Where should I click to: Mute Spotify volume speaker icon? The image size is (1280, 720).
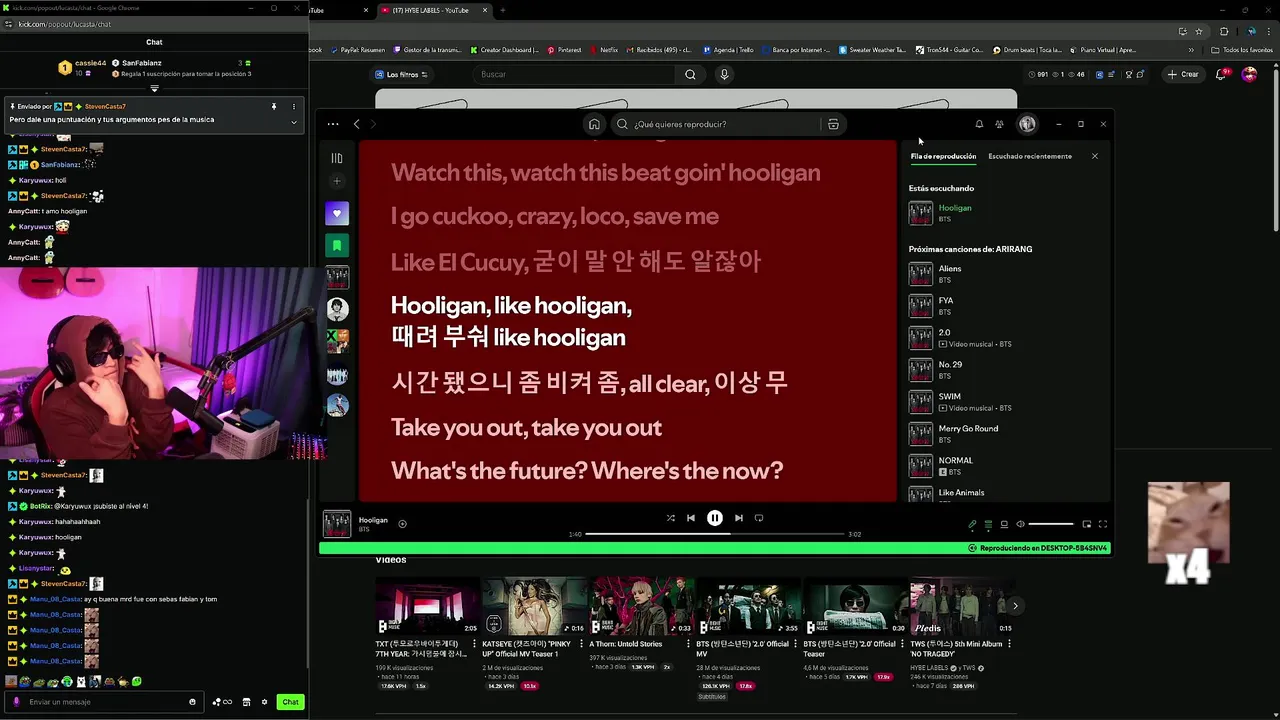click(x=1020, y=524)
